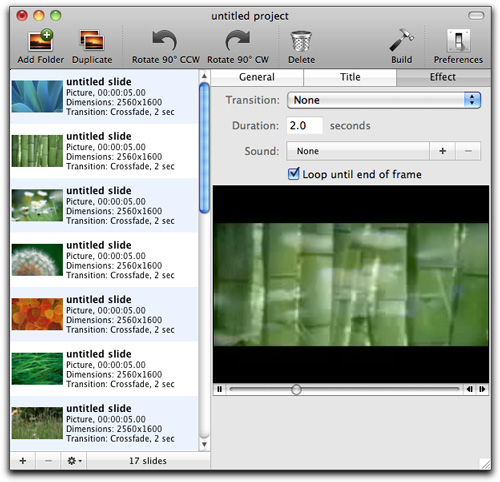Viewport: 500px width, 482px height.
Task: Open the Transition dropdown menu
Action: pyautogui.click(x=384, y=100)
